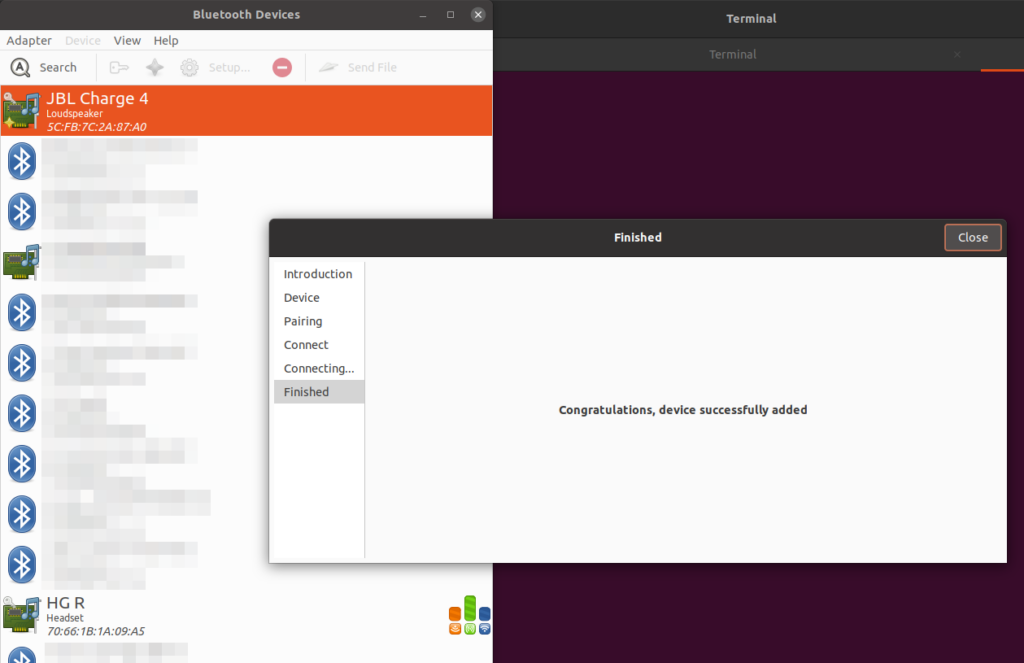Open the Device menu in the menu bar
This screenshot has height=663, width=1024.
click(83, 40)
